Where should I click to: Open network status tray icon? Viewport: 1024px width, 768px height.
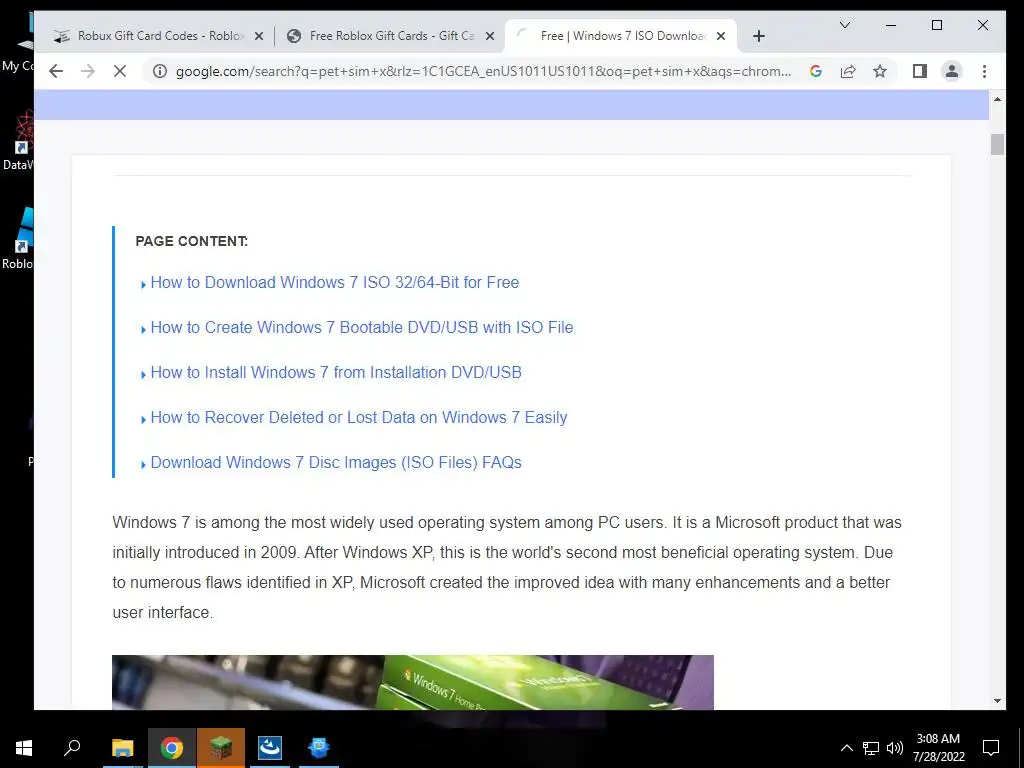pyautogui.click(x=871, y=748)
